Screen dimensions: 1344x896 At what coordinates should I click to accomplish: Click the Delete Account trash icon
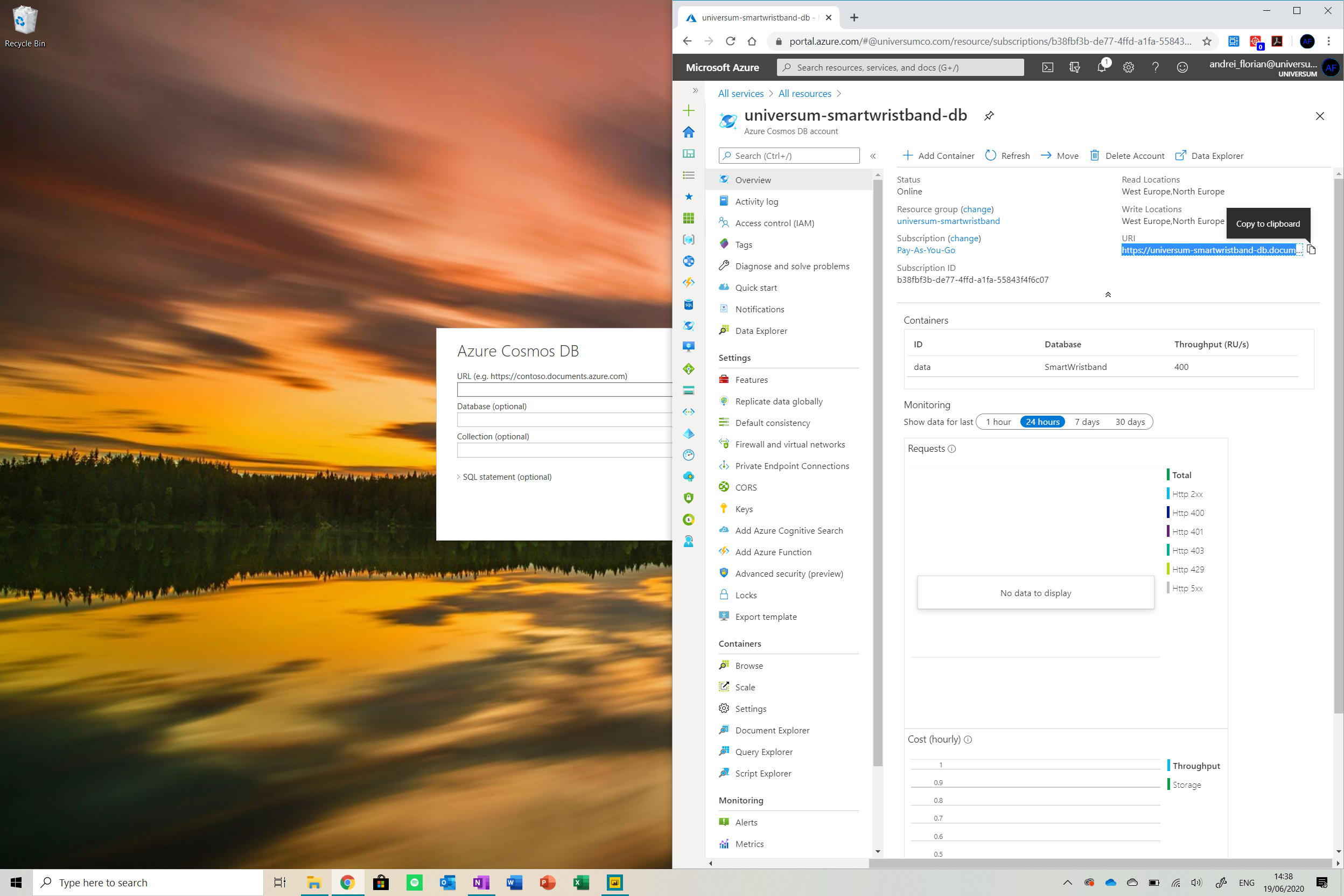coord(1094,156)
